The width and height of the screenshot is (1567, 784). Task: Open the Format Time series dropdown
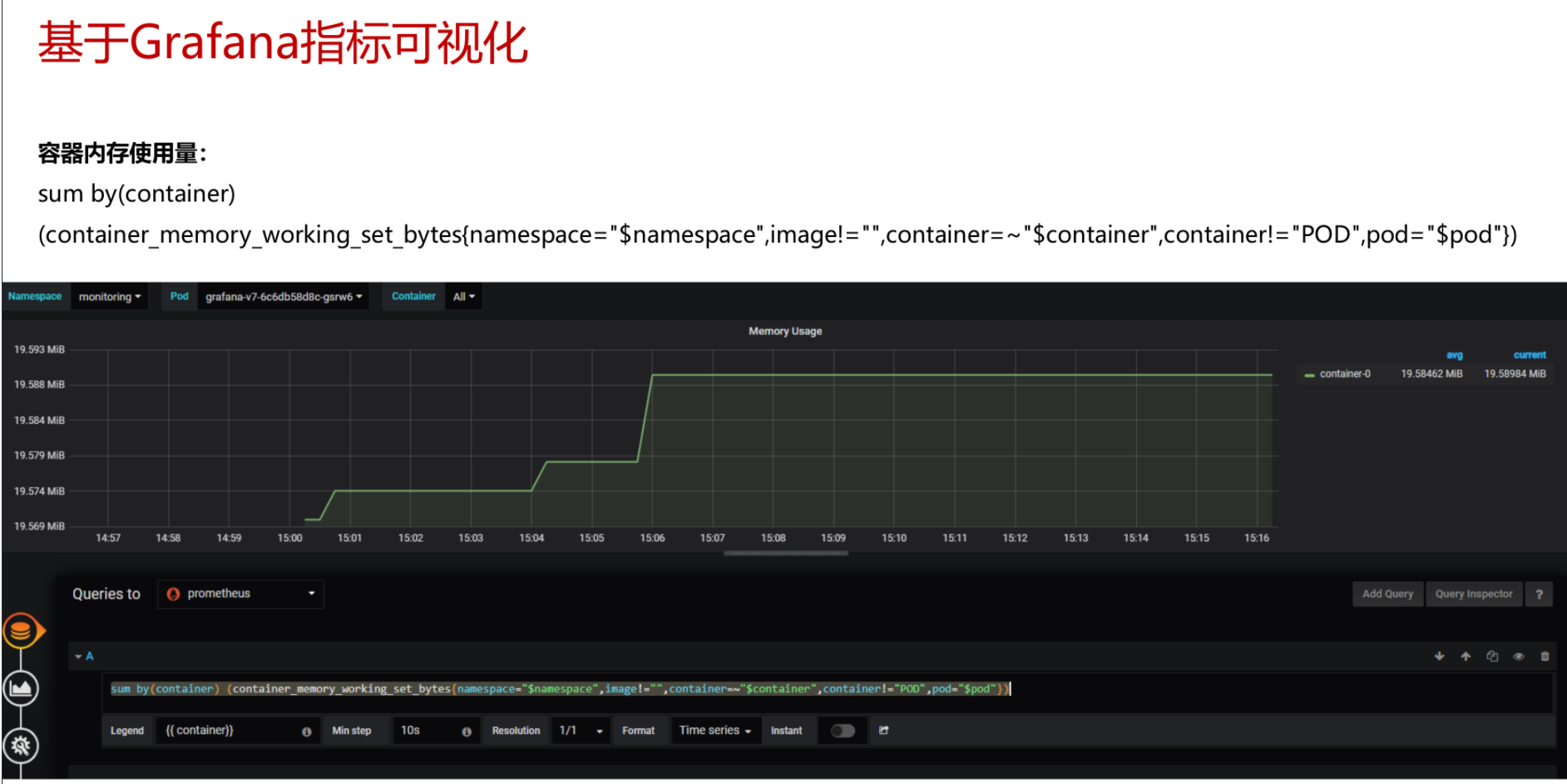(x=715, y=731)
